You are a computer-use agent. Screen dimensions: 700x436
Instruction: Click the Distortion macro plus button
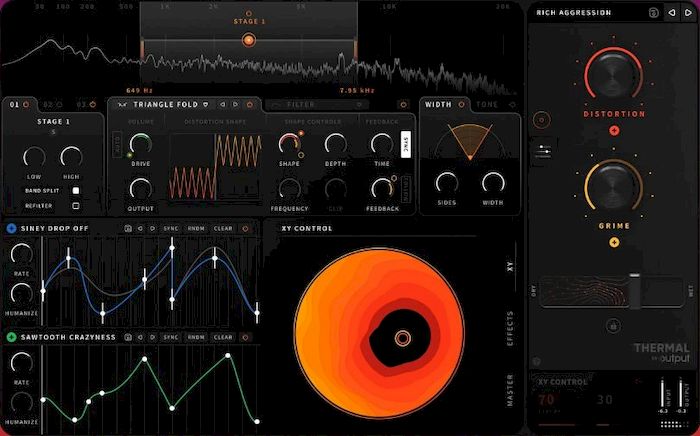coord(614,131)
